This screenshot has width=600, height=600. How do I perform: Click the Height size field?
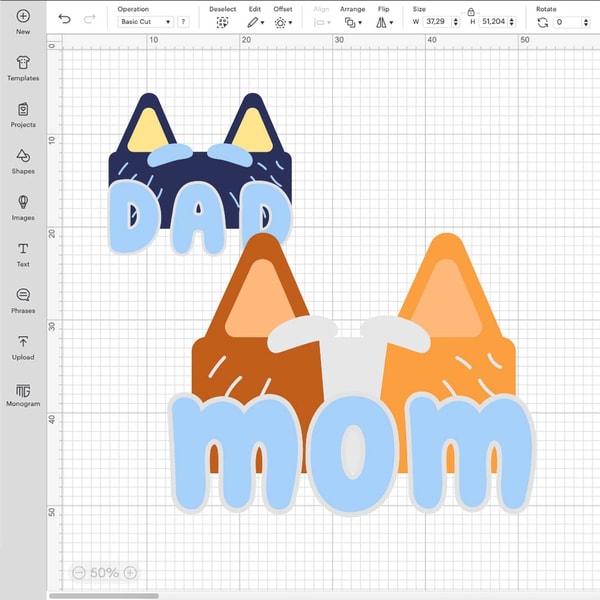[x=493, y=22]
